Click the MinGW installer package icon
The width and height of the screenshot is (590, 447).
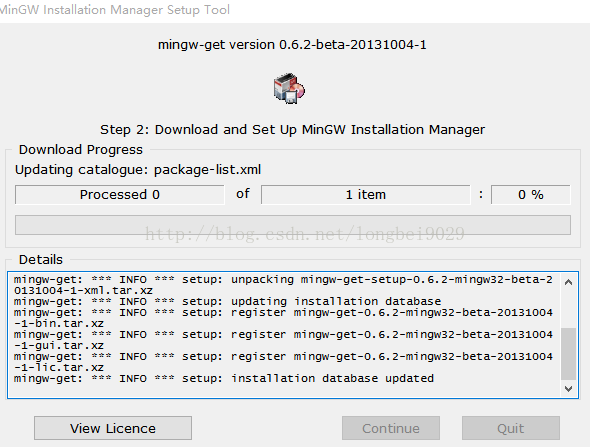click(x=289, y=88)
